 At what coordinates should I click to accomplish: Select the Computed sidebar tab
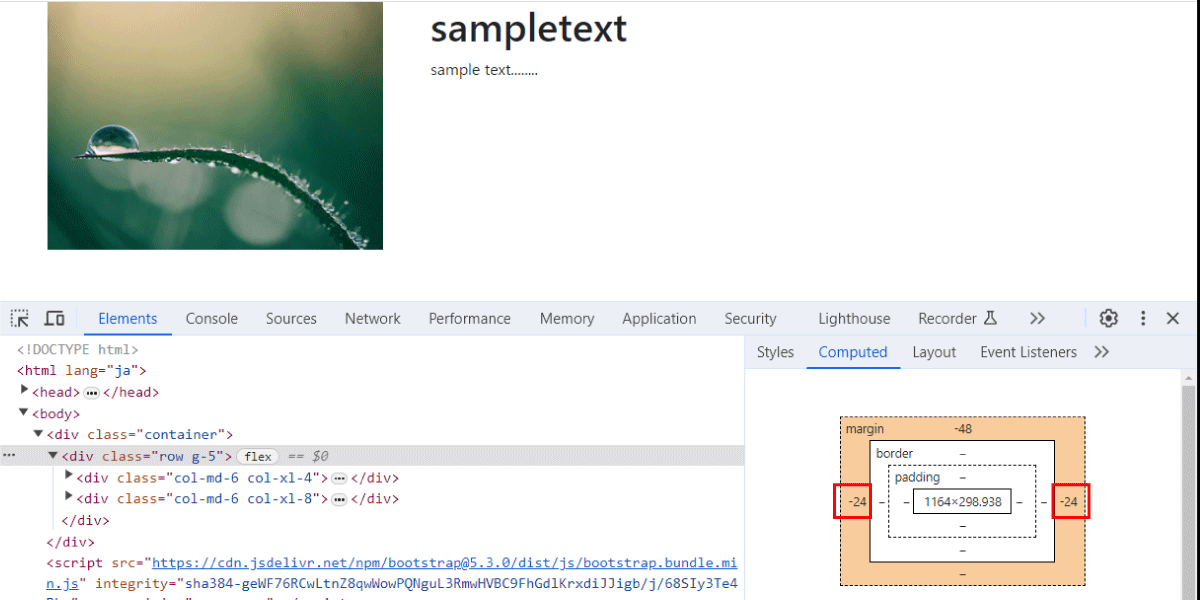coord(853,352)
